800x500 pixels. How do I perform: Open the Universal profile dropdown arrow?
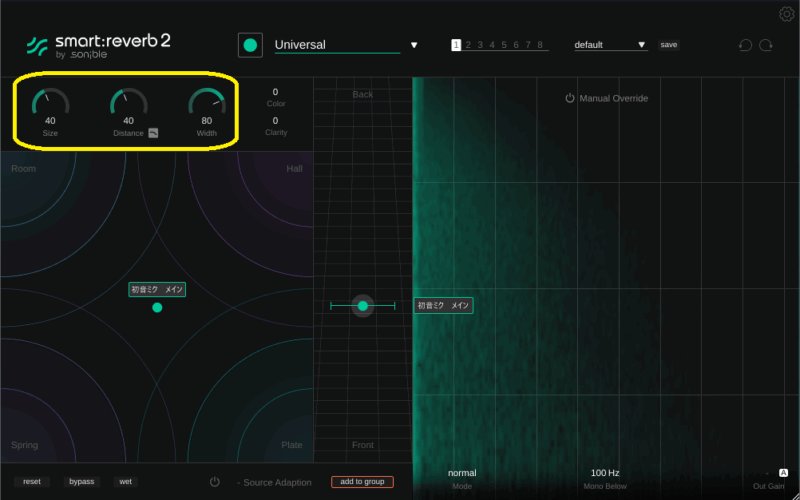pyautogui.click(x=414, y=45)
